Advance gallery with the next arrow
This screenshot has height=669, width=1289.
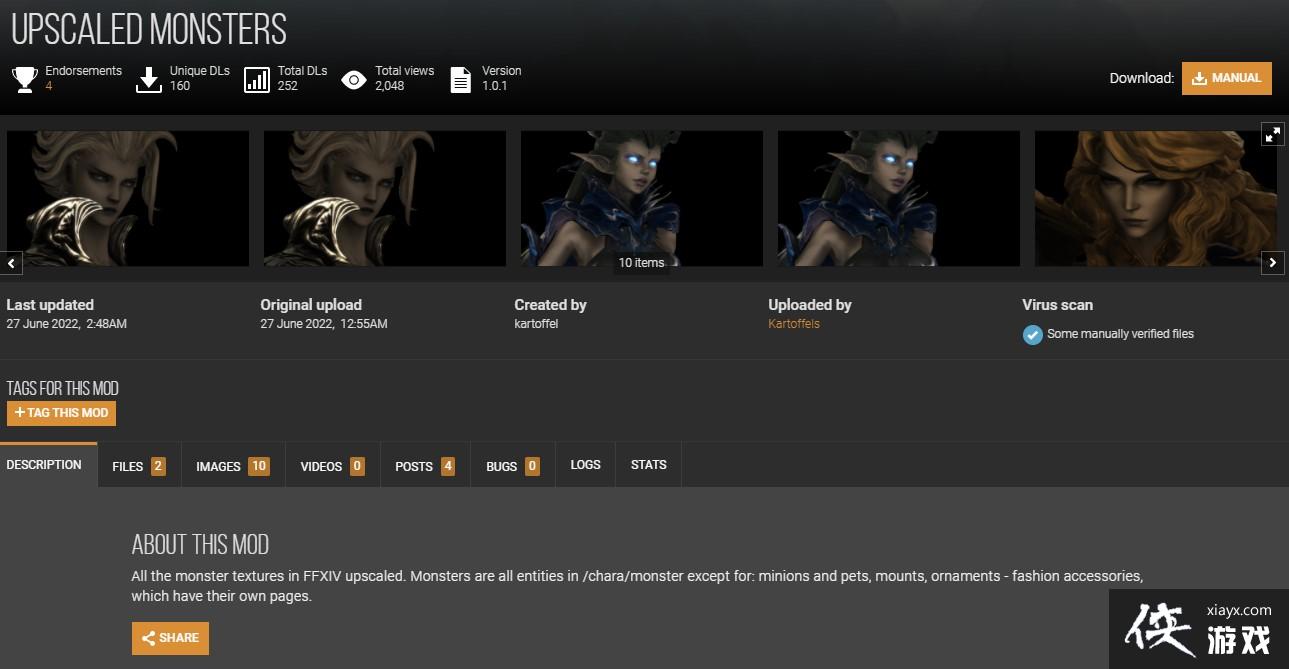pos(1272,263)
